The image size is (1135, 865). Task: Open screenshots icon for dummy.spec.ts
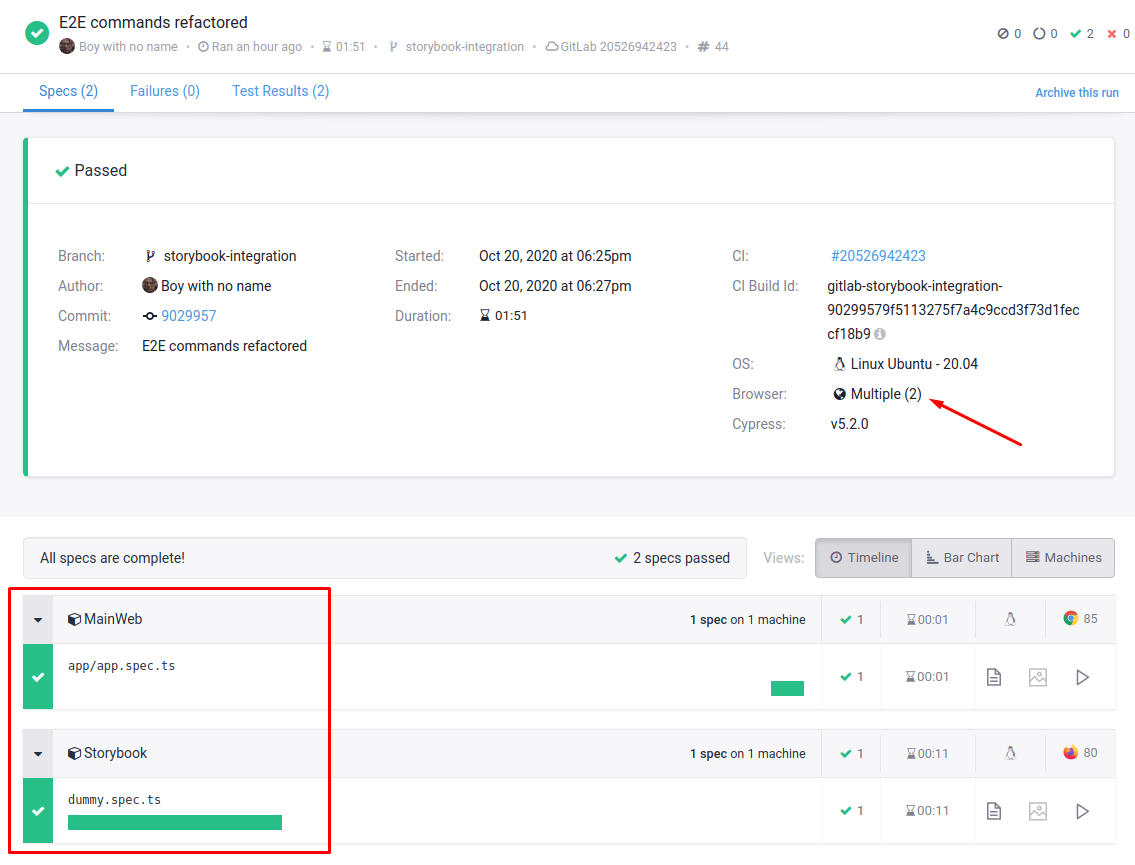click(1037, 811)
